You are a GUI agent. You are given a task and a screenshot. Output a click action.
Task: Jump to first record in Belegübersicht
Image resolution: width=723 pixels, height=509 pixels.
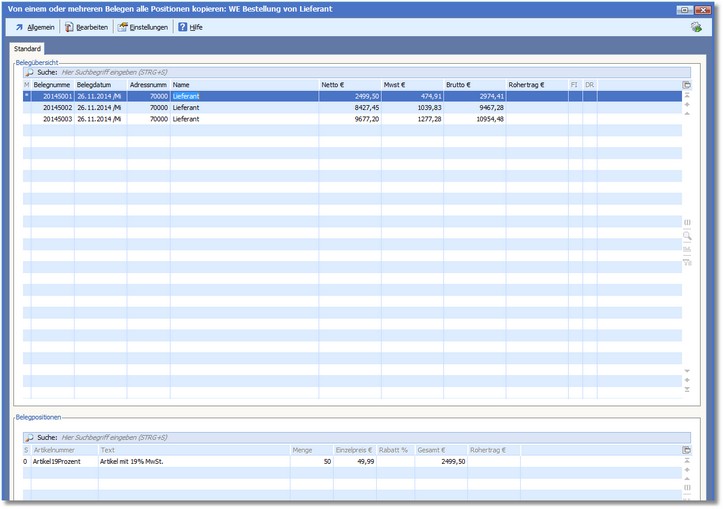coord(687,95)
